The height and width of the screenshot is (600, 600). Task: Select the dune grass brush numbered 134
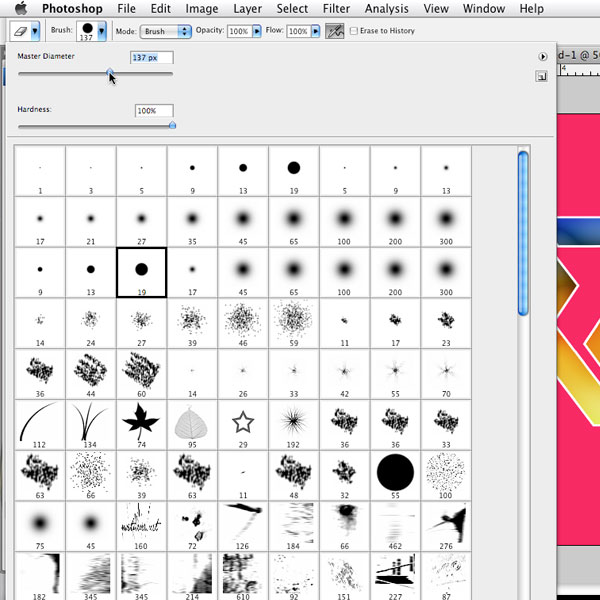91,423
